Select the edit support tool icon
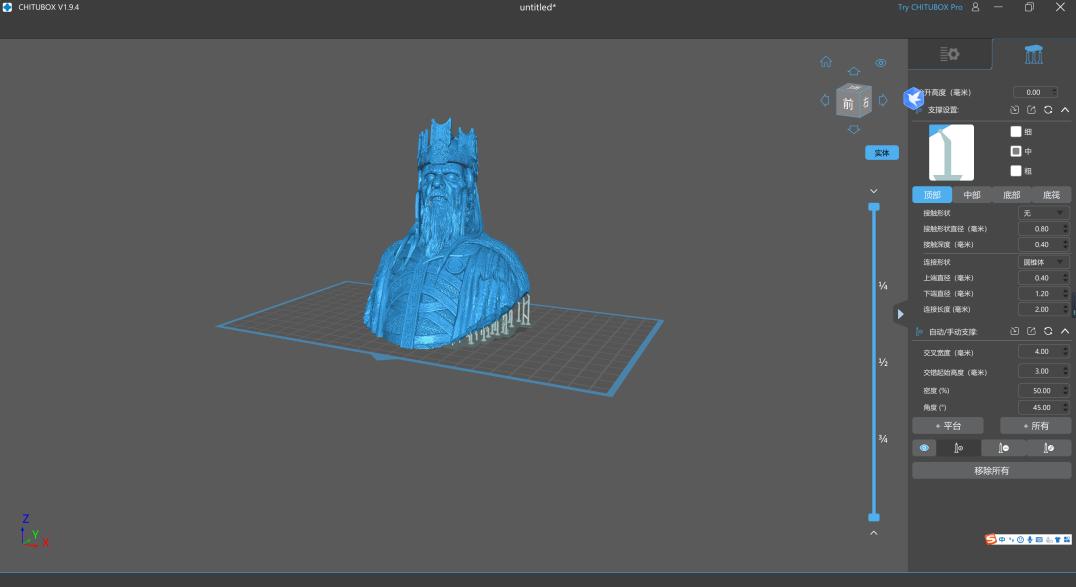Viewport: 1076px width, 587px height. tap(1048, 447)
